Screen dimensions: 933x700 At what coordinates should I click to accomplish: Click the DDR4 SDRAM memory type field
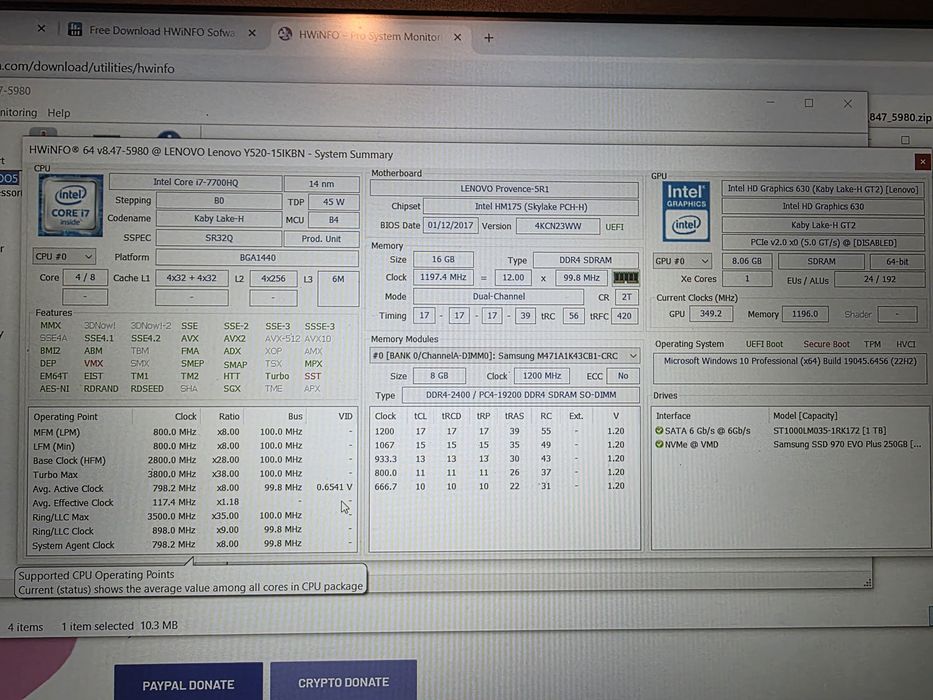click(586, 260)
